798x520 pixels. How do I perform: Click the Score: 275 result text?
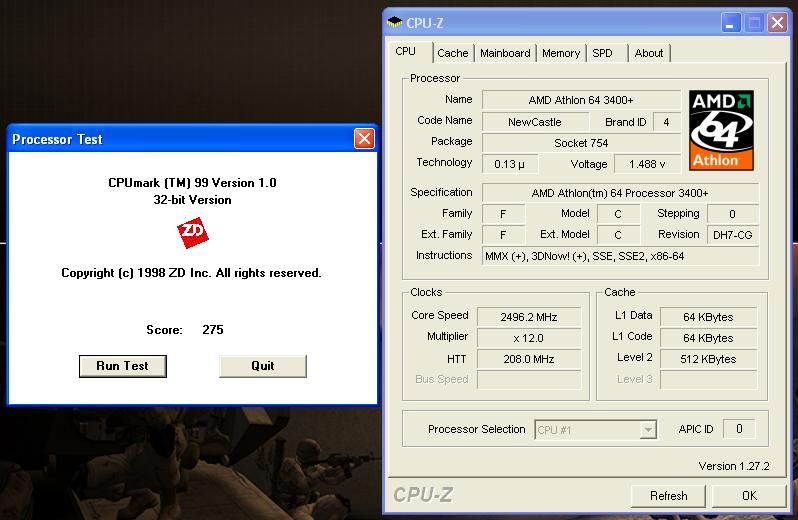tap(185, 330)
